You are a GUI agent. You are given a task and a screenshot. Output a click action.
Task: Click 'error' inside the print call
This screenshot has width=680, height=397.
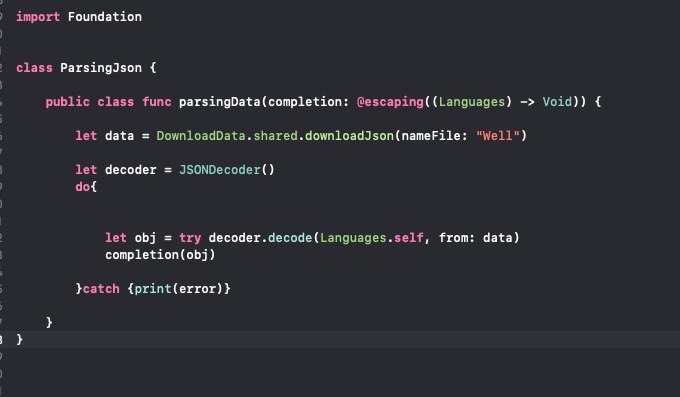197,289
